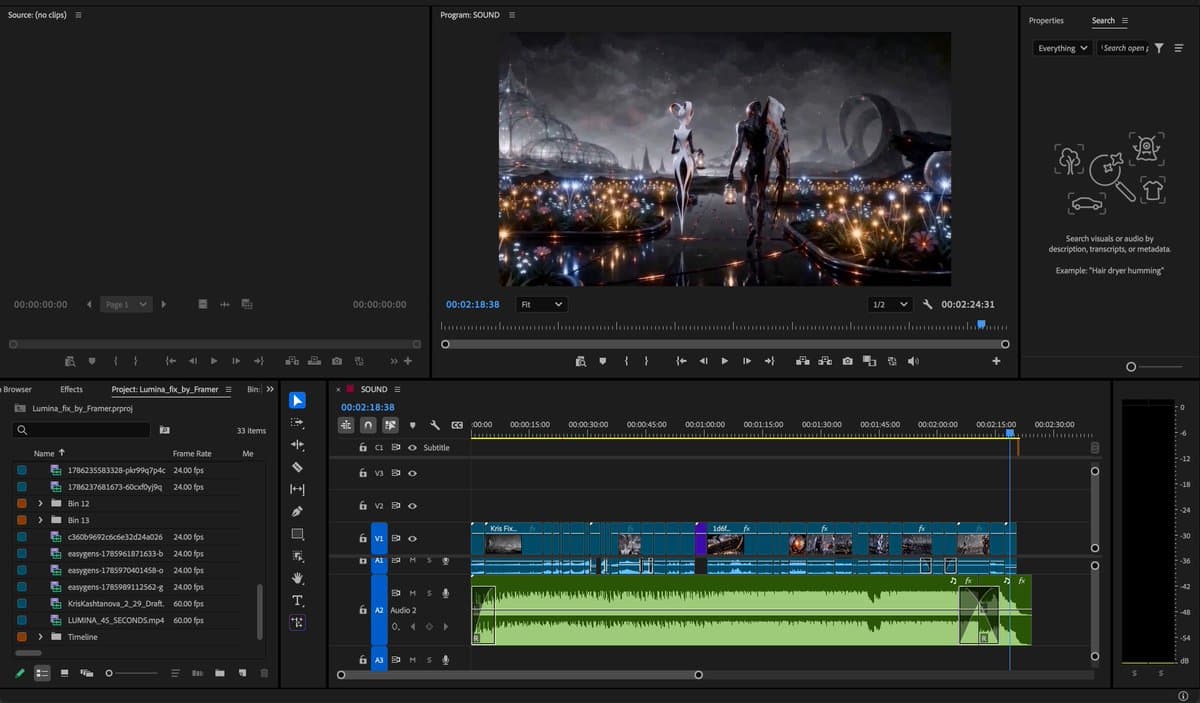1200x703 pixels.
Task: Show hidden panel tabs chevron
Action: click(270, 389)
